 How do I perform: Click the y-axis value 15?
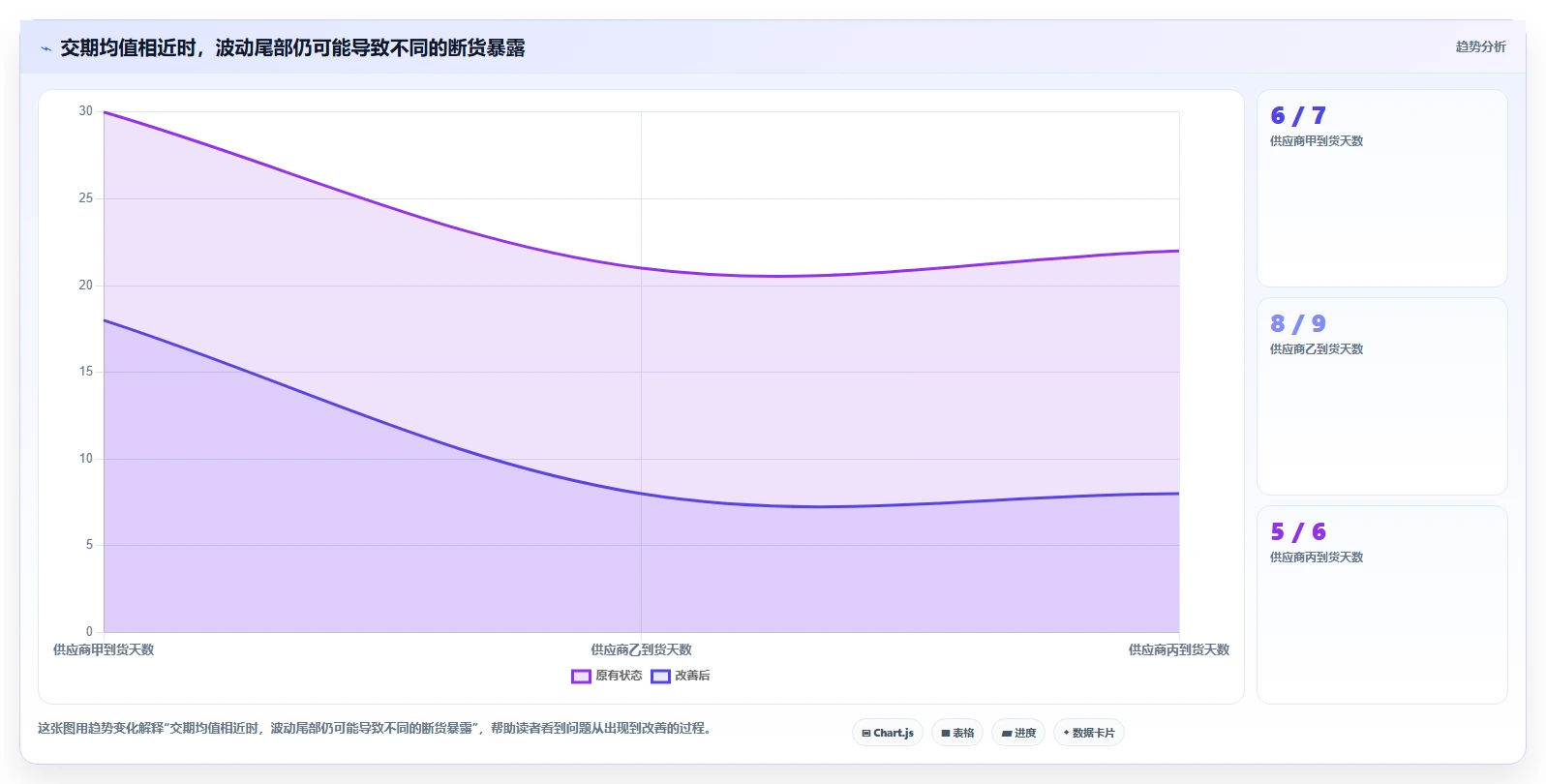click(x=86, y=372)
